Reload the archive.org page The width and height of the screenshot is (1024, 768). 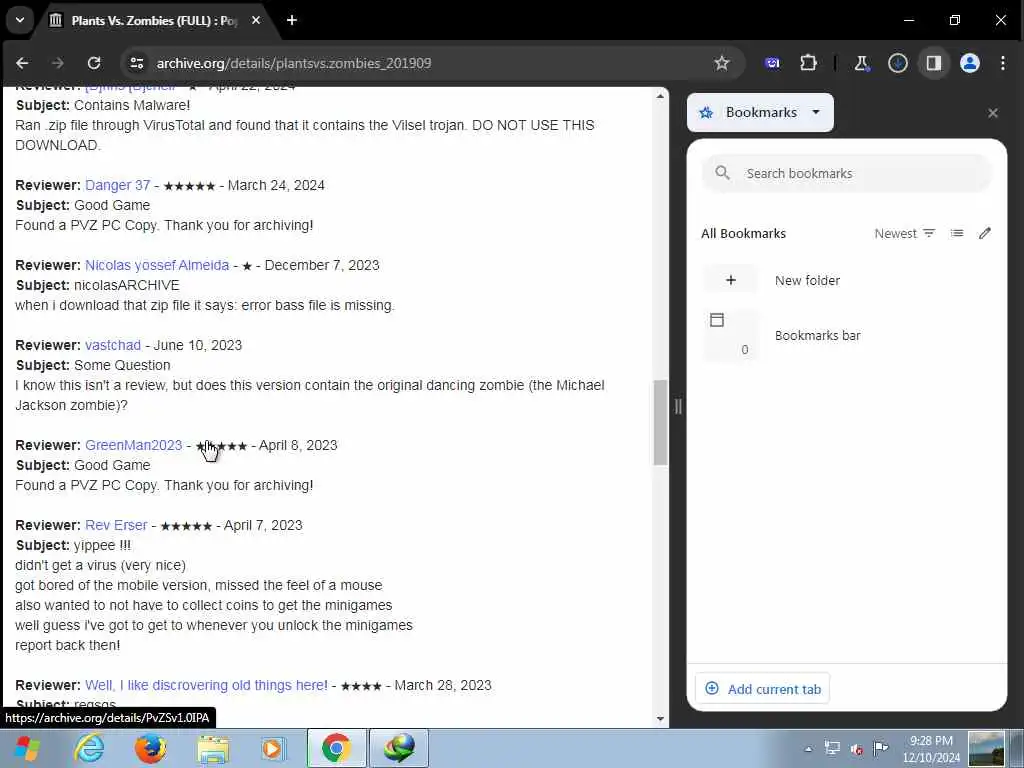(94, 63)
